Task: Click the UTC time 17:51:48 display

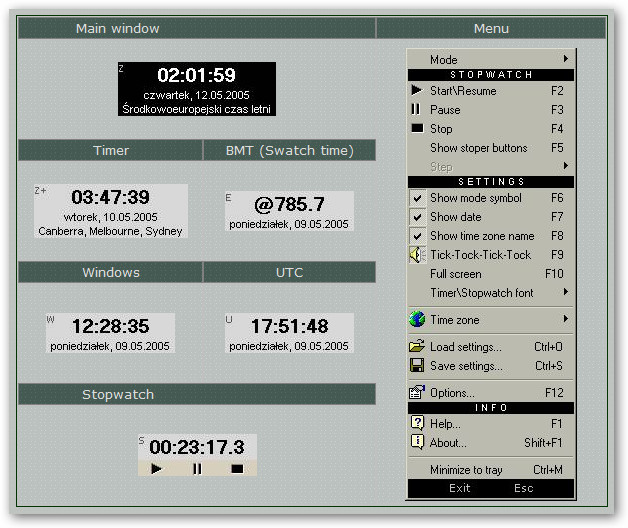Action: pyautogui.click(x=290, y=326)
